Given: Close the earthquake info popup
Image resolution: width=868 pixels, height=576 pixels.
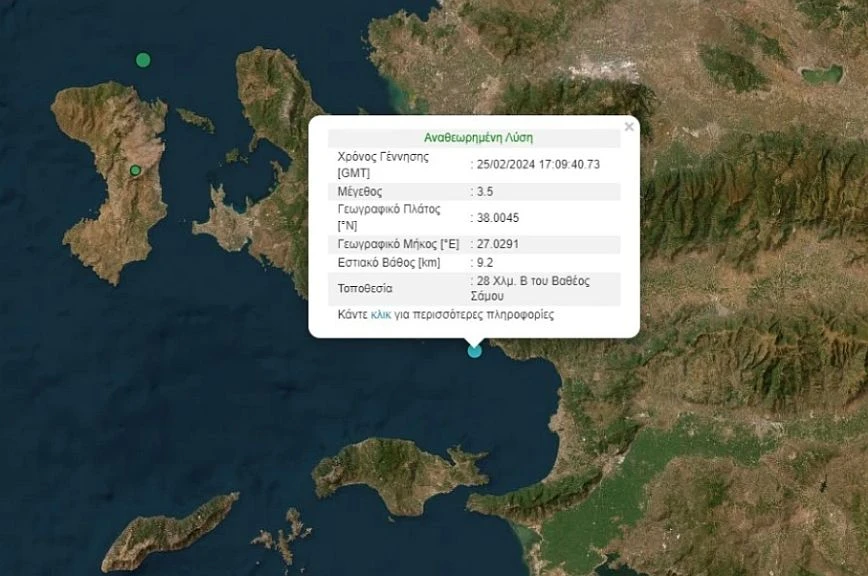Looking at the screenshot, I should tap(629, 127).
